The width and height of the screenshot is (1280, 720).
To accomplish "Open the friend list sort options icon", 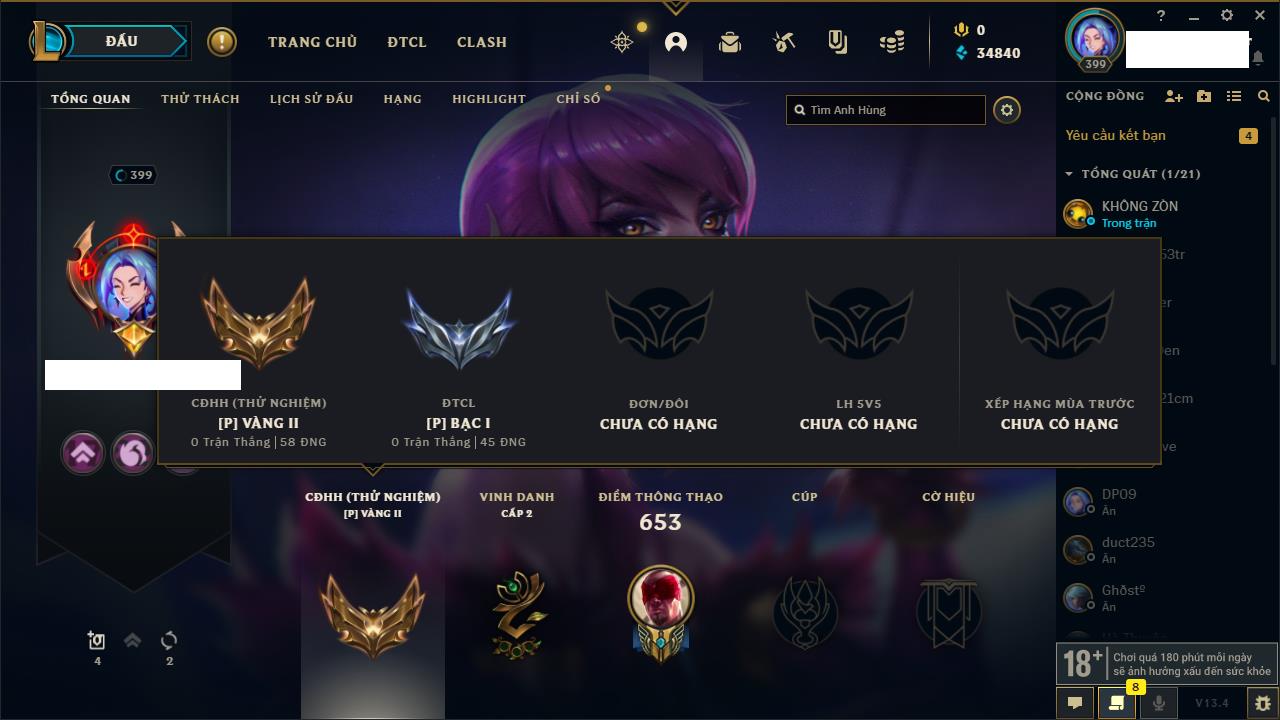I will 1234,96.
